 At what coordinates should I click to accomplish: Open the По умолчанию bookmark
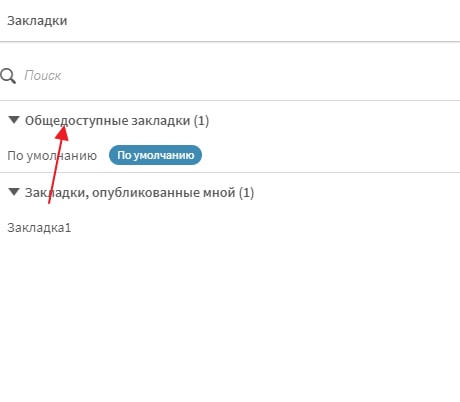(52, 156)
